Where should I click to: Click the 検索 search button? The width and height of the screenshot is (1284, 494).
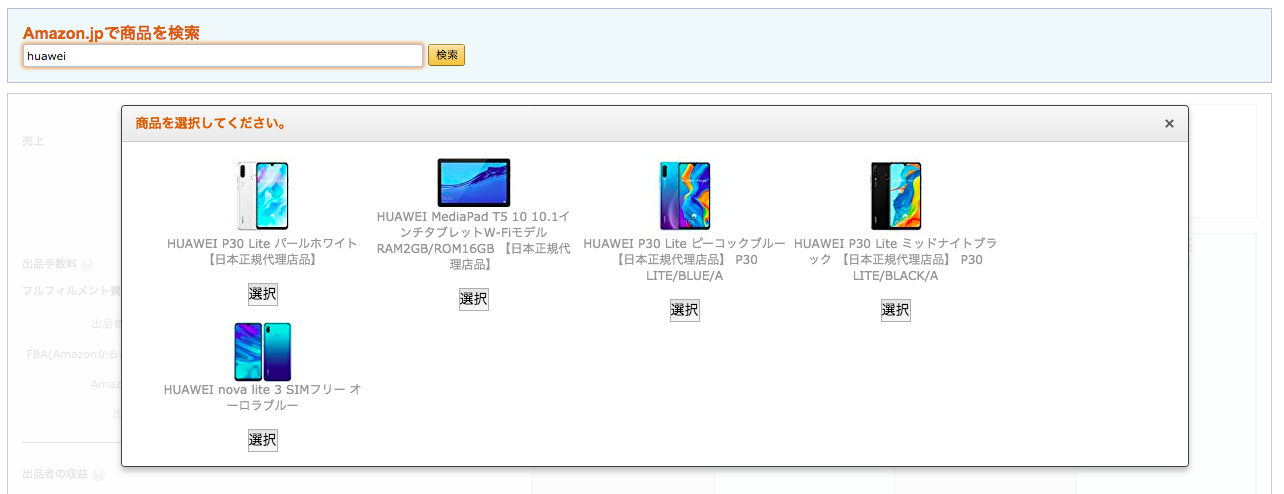(x=446, y=55)
